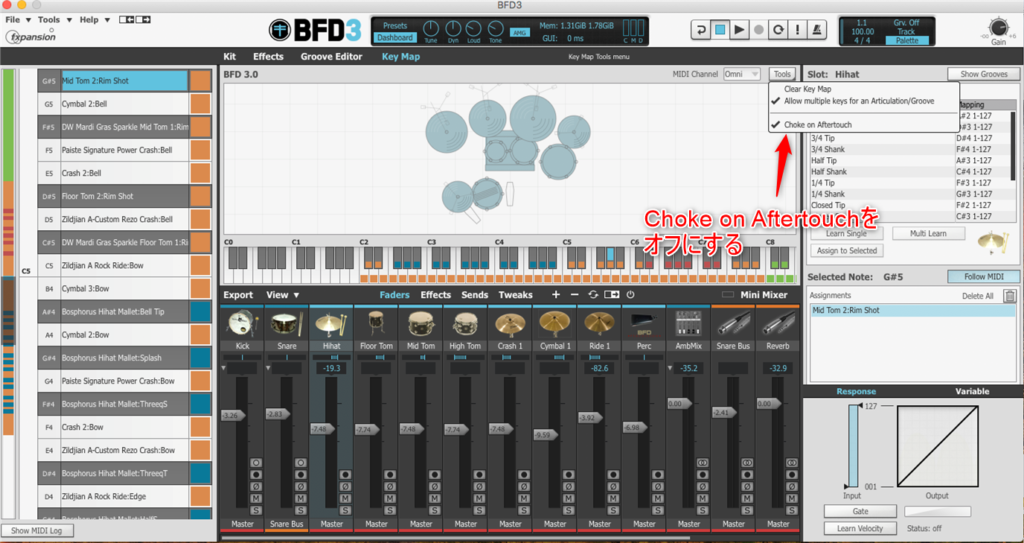1024x543 pixels.
Task: Toggle Choke on Aftertouch option
Action: 817,125
